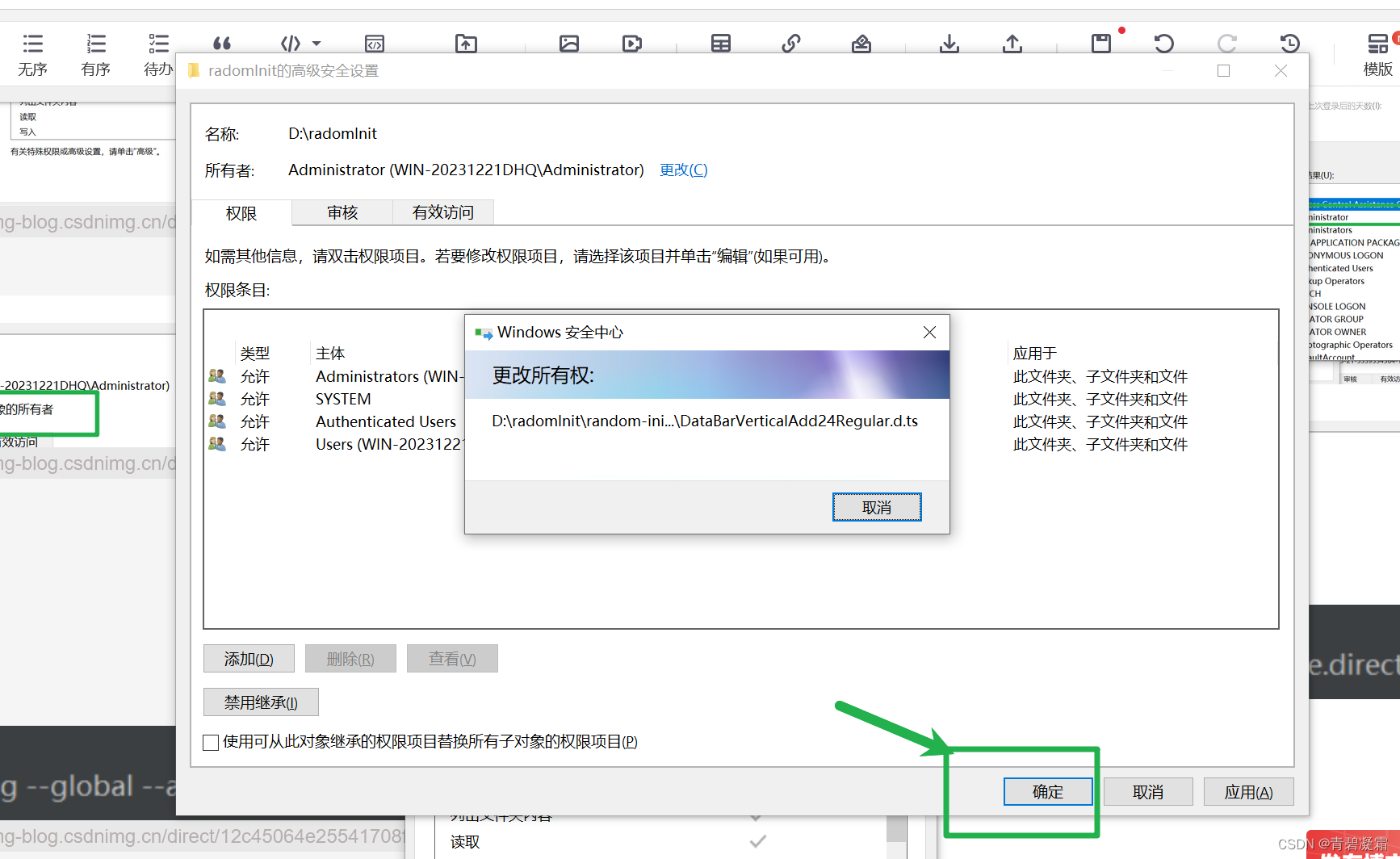1400x859 pixels.
Task: Click the 应用(A) button
Action: tap(1249, 792)
